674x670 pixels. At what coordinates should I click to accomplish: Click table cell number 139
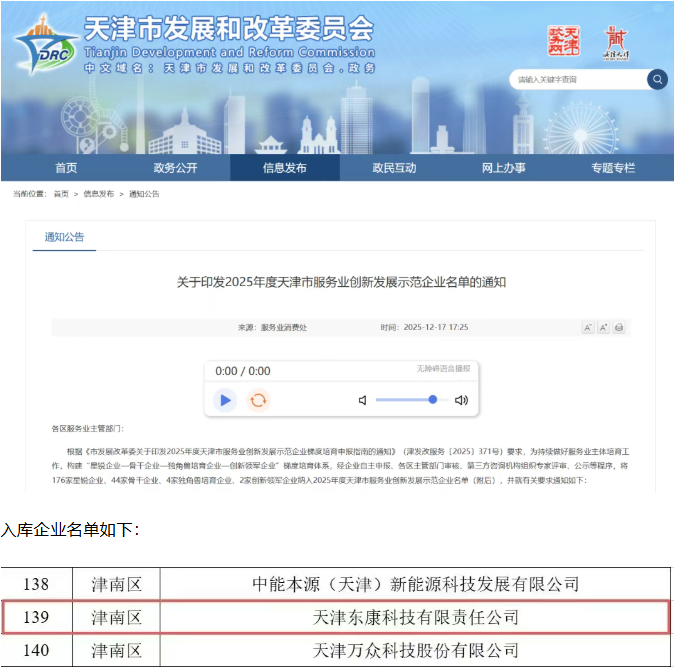pyautogui.click(x=36, y=617)
